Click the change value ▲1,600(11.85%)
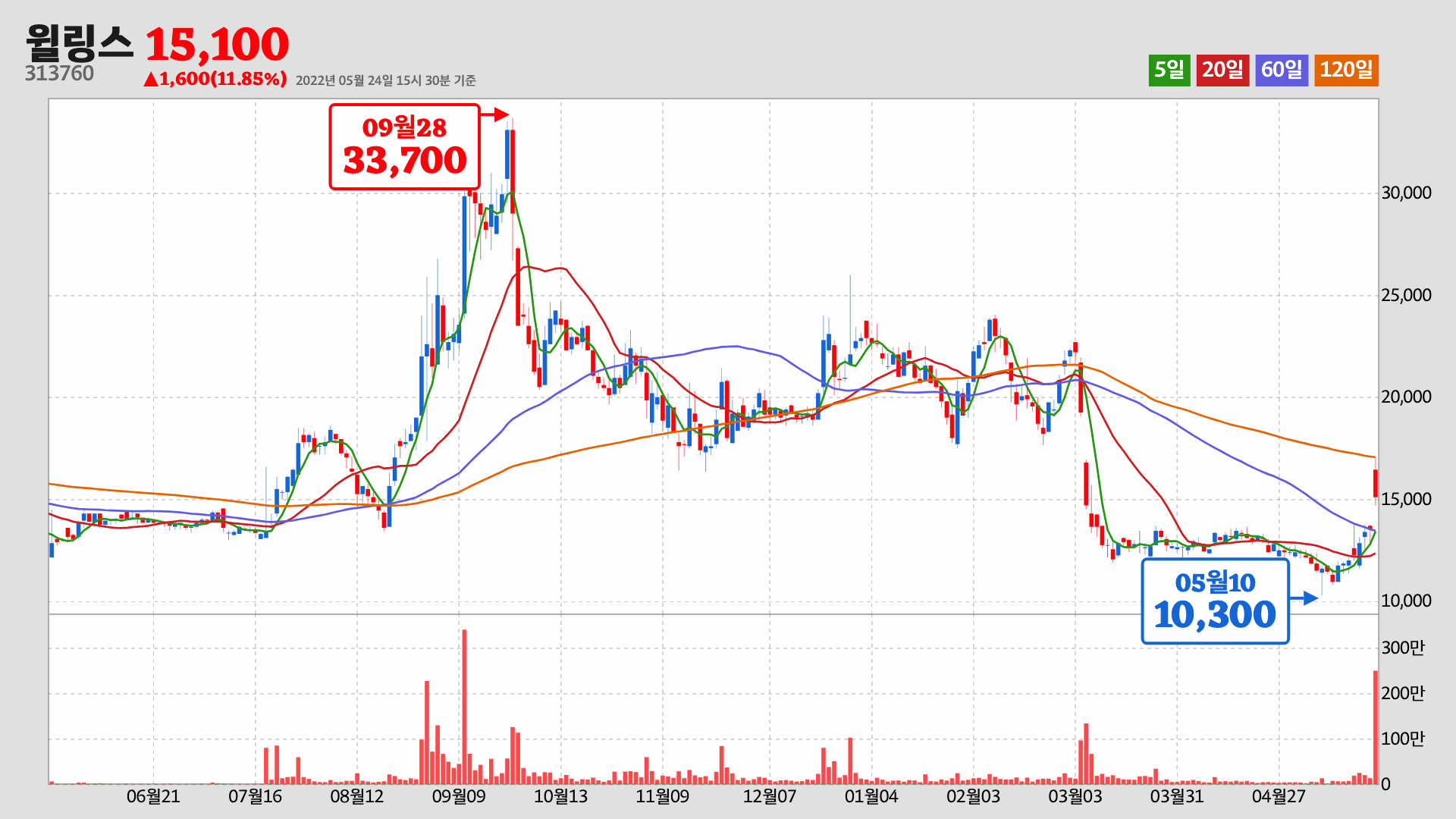 click(x=215, y=79)
